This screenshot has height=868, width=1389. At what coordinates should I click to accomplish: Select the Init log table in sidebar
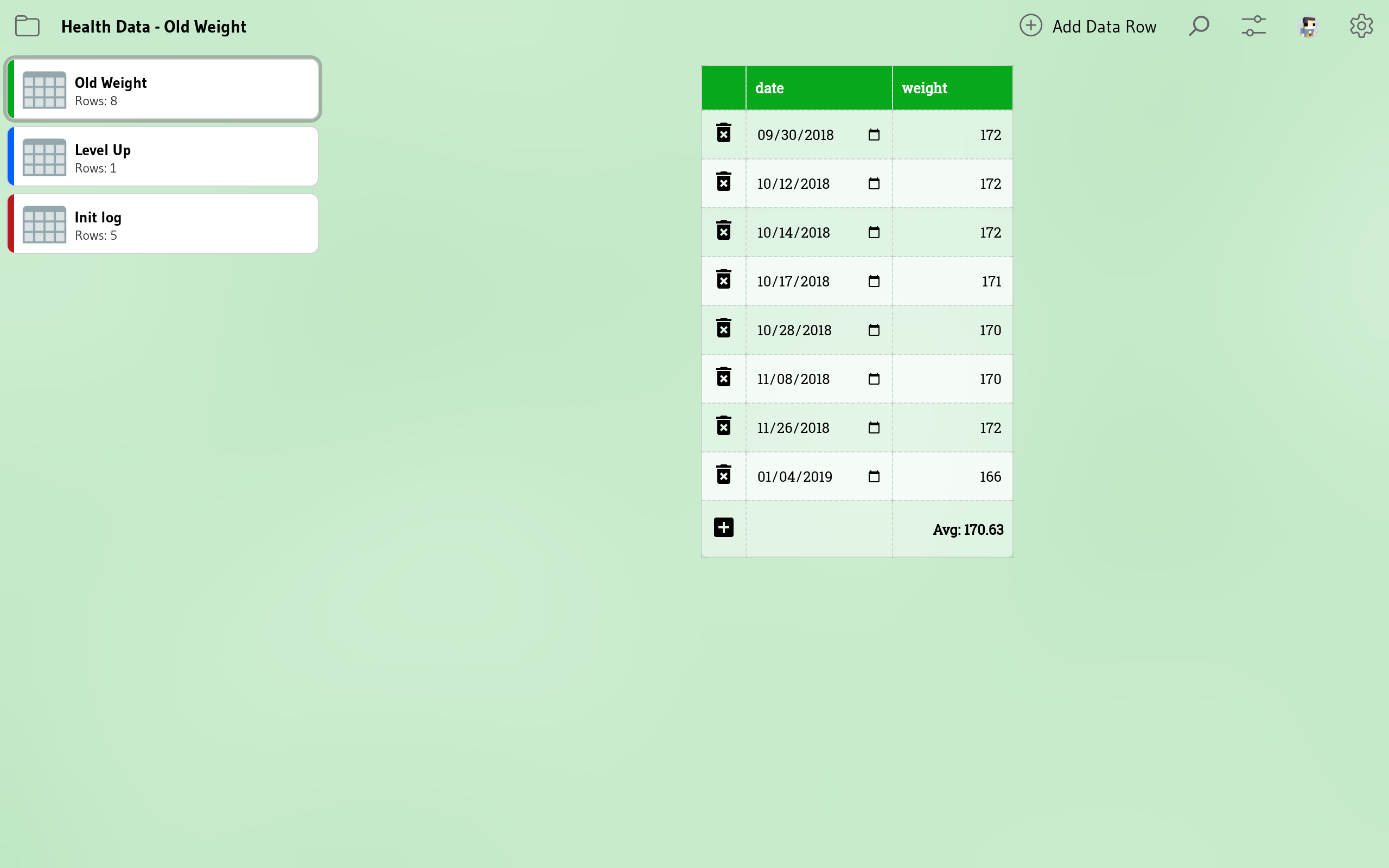pyautogui.click(x=163, y=224)
